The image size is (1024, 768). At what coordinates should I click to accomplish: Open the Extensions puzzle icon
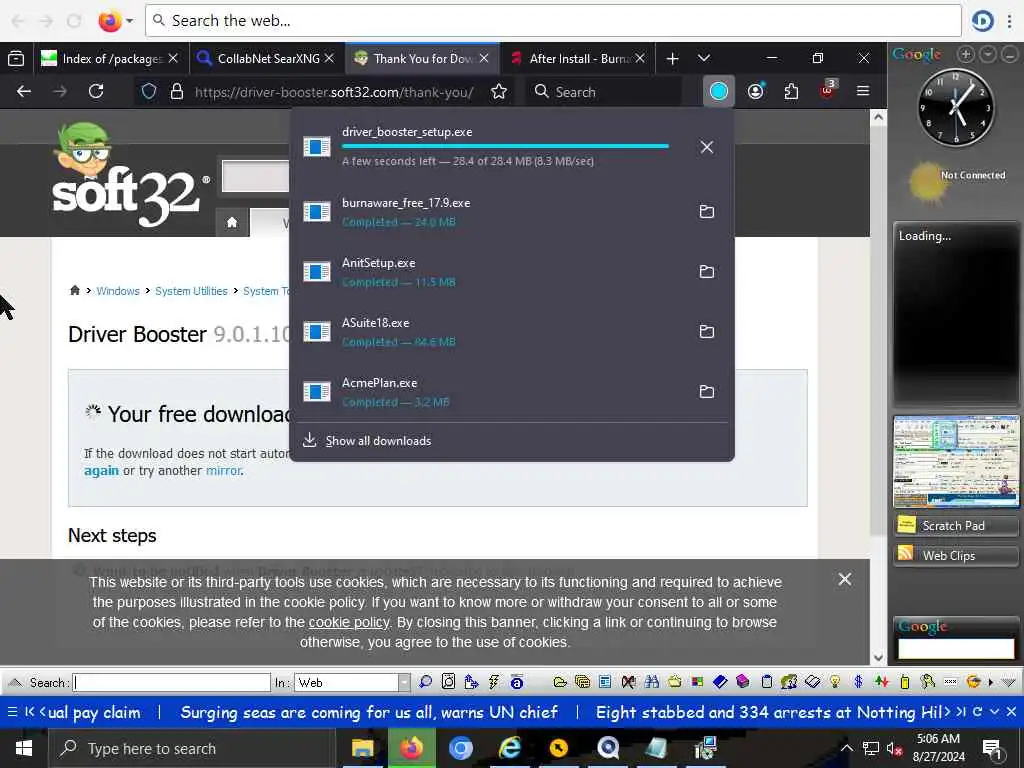(x=792, y=91)
